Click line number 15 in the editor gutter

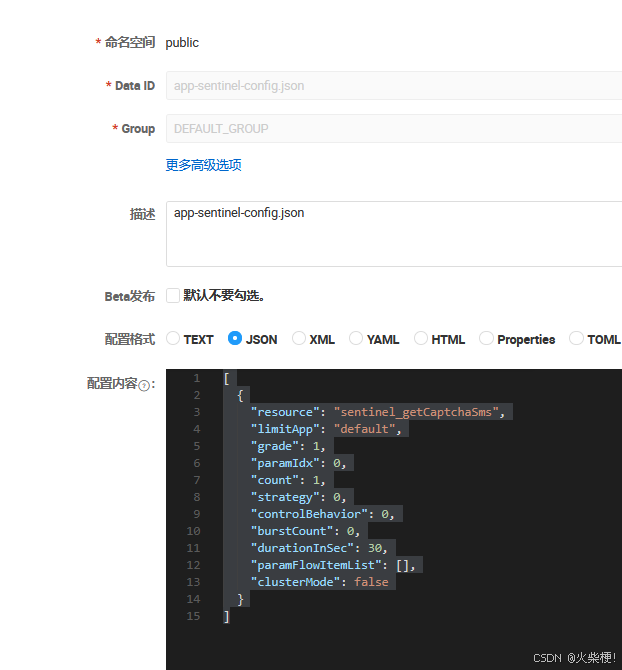[x=193, y=616]
